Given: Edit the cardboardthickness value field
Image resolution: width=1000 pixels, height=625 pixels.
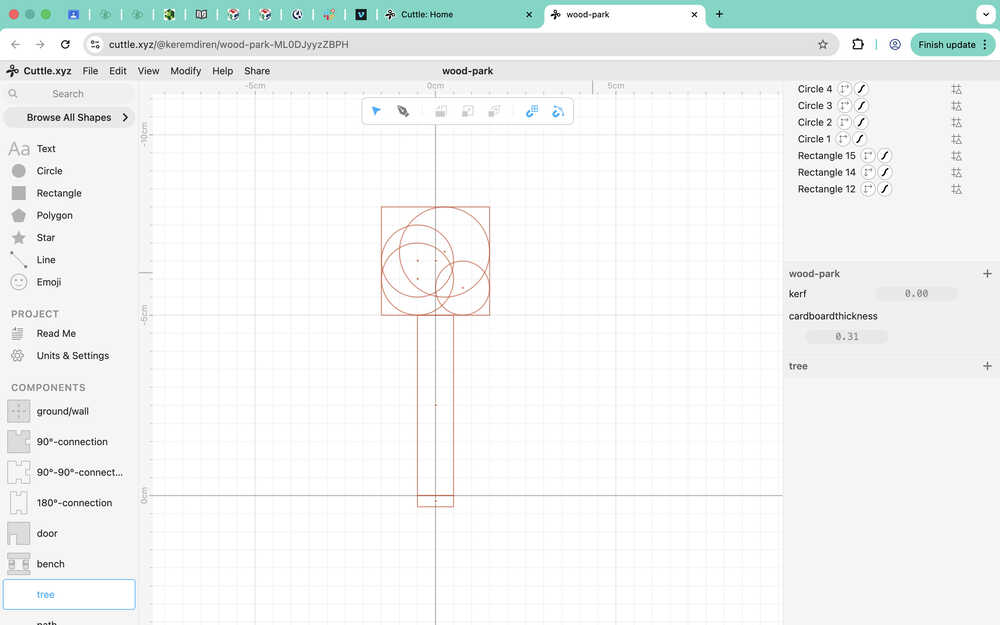Looking at the screenshot, I should [x=846, y=337].
